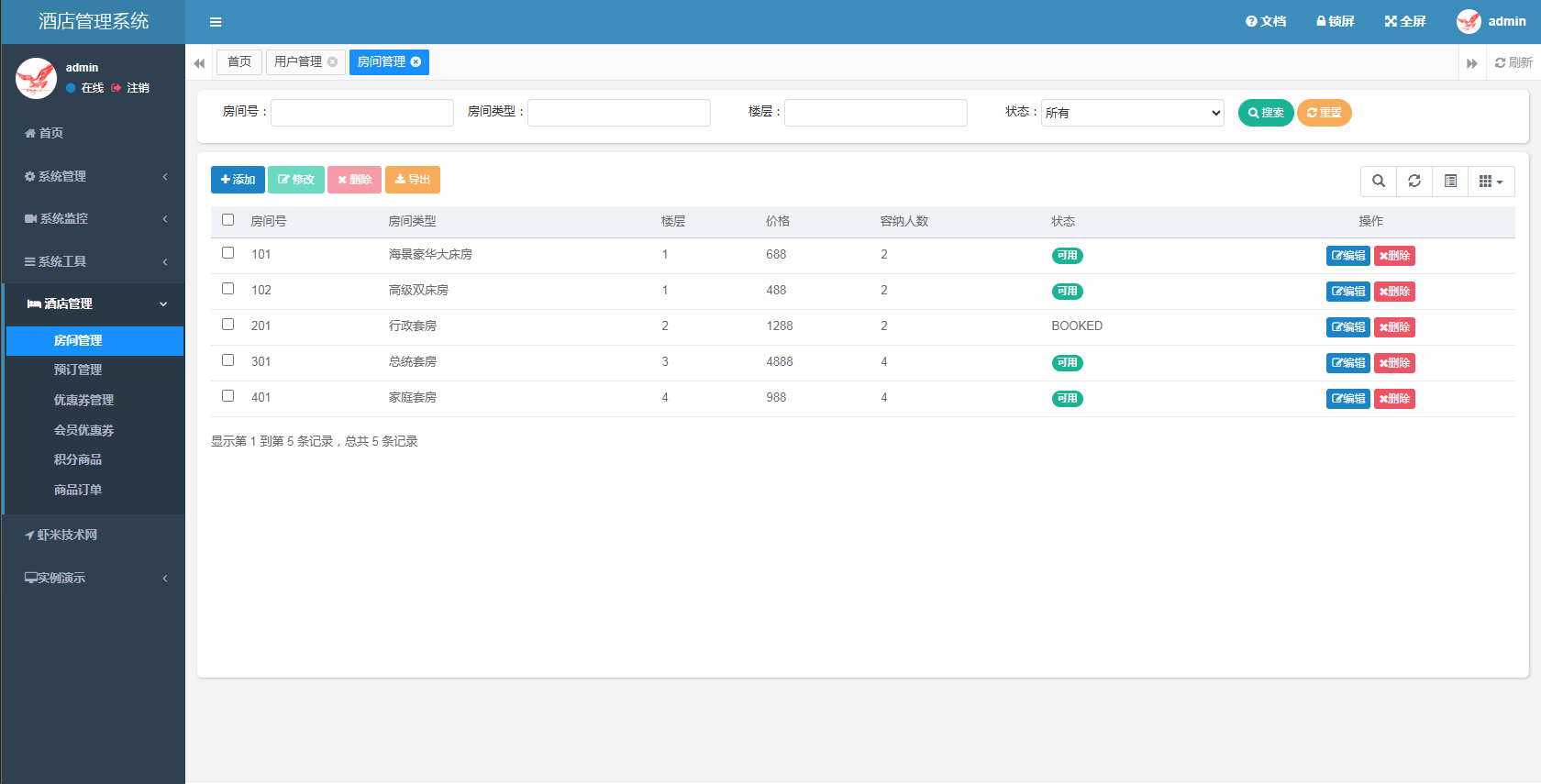Viewport: 1541px width, 784px height.
Task: Check the row for room 102
Action: (x=228, y=289)
